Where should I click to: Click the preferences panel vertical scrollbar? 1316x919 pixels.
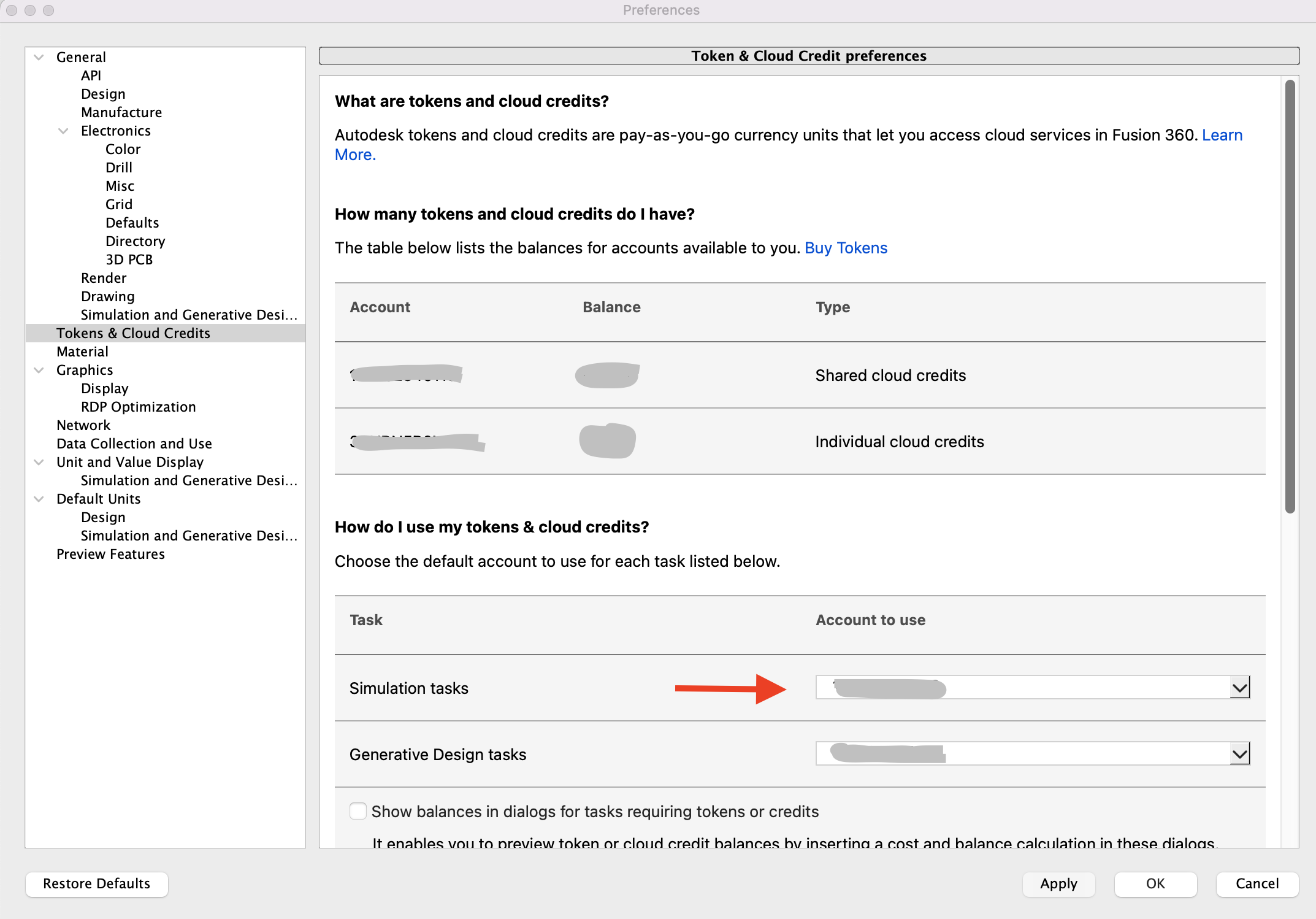[x=1290, y=296]
